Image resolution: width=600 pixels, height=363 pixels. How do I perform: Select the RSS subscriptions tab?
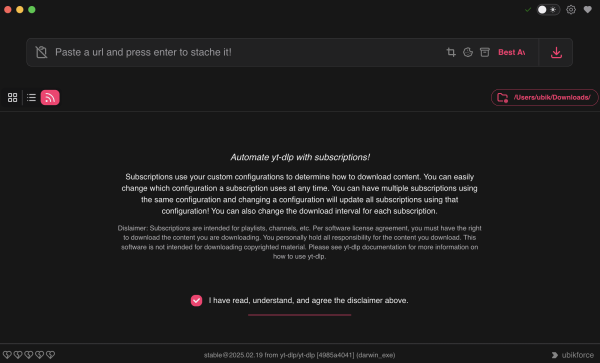tap(50, 98)
